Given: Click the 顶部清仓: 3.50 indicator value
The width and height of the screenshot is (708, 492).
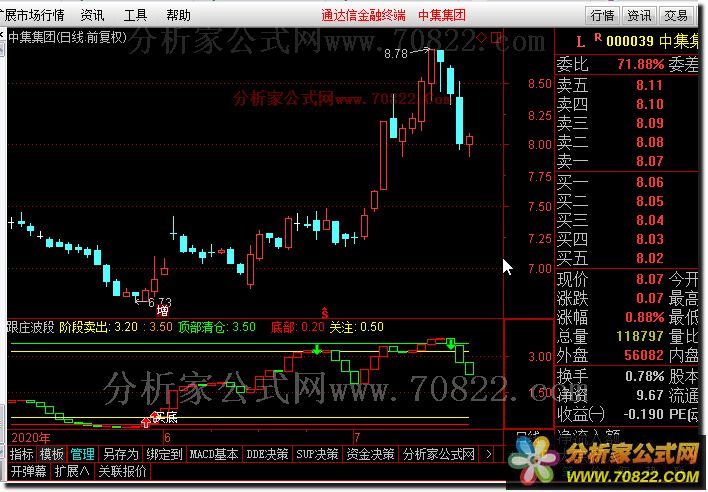Looking at the screenshot, I should pyautogui.click(x=217, y=327).
